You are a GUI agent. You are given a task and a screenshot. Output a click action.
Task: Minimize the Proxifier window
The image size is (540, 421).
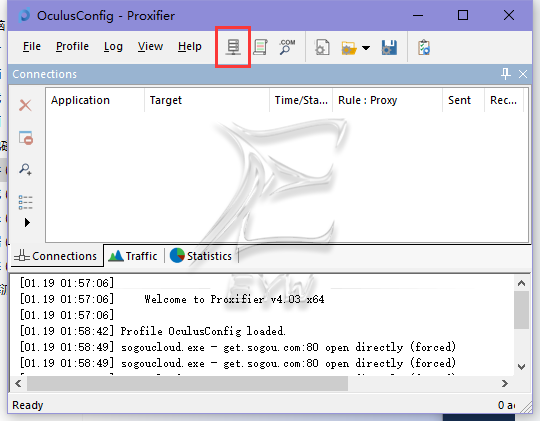418,16
